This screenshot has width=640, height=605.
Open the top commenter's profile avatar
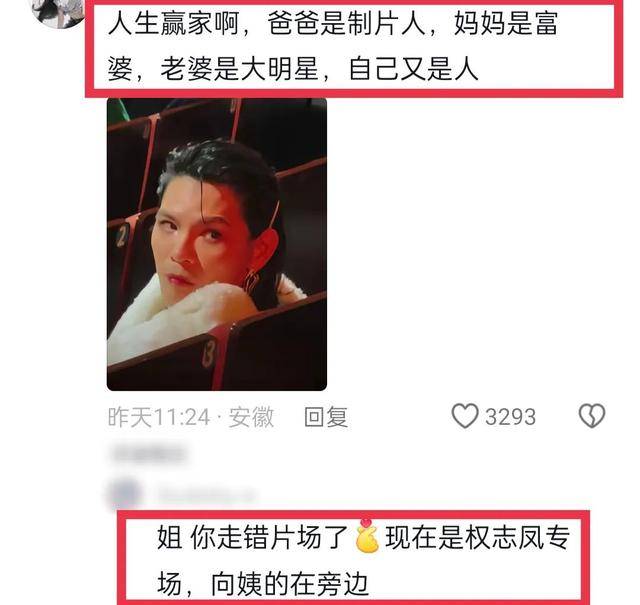[x=57, y=12]
